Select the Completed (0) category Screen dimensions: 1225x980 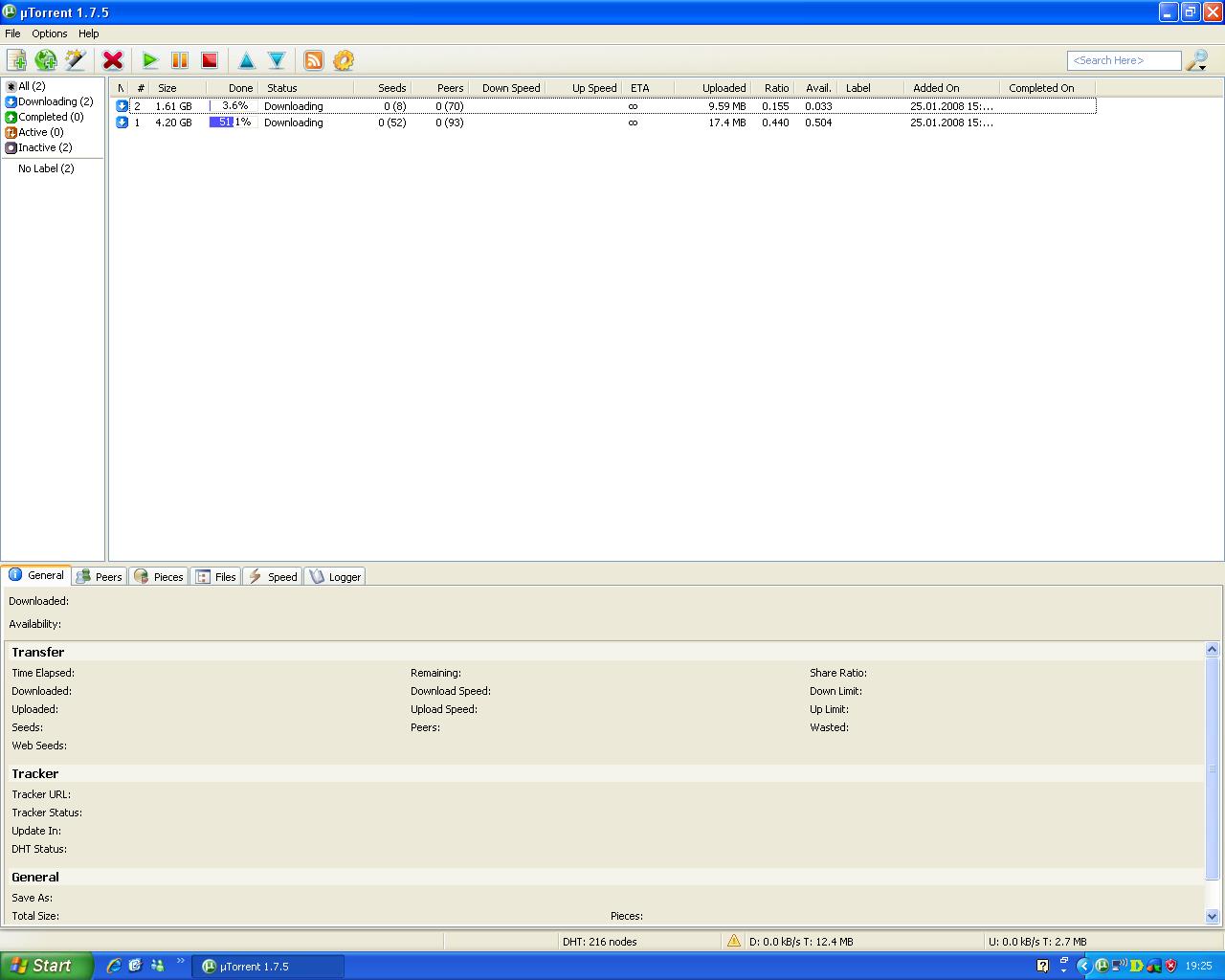(45, 117)
